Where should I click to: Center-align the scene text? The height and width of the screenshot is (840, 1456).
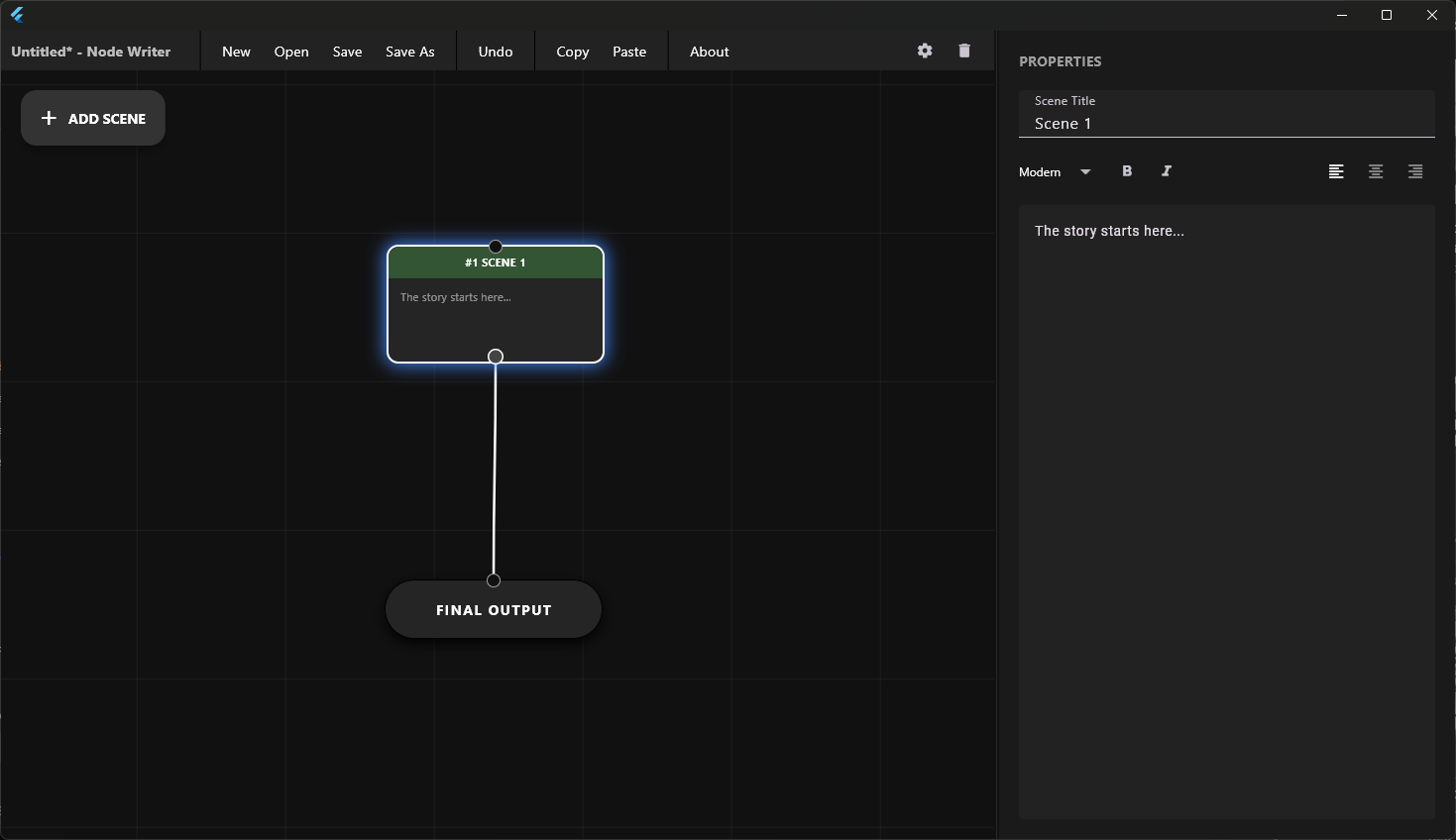tap(1376, 171)
